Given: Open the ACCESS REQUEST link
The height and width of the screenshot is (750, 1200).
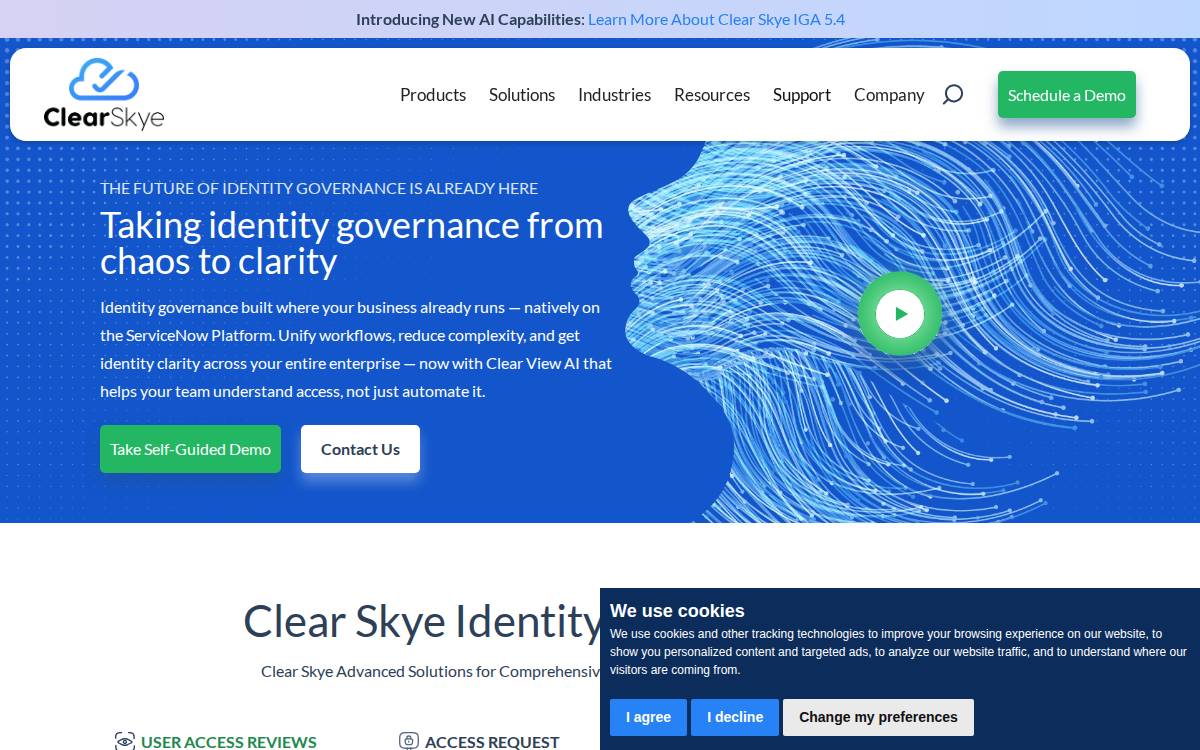Looking at the screenshot, I should click(492, 742).
